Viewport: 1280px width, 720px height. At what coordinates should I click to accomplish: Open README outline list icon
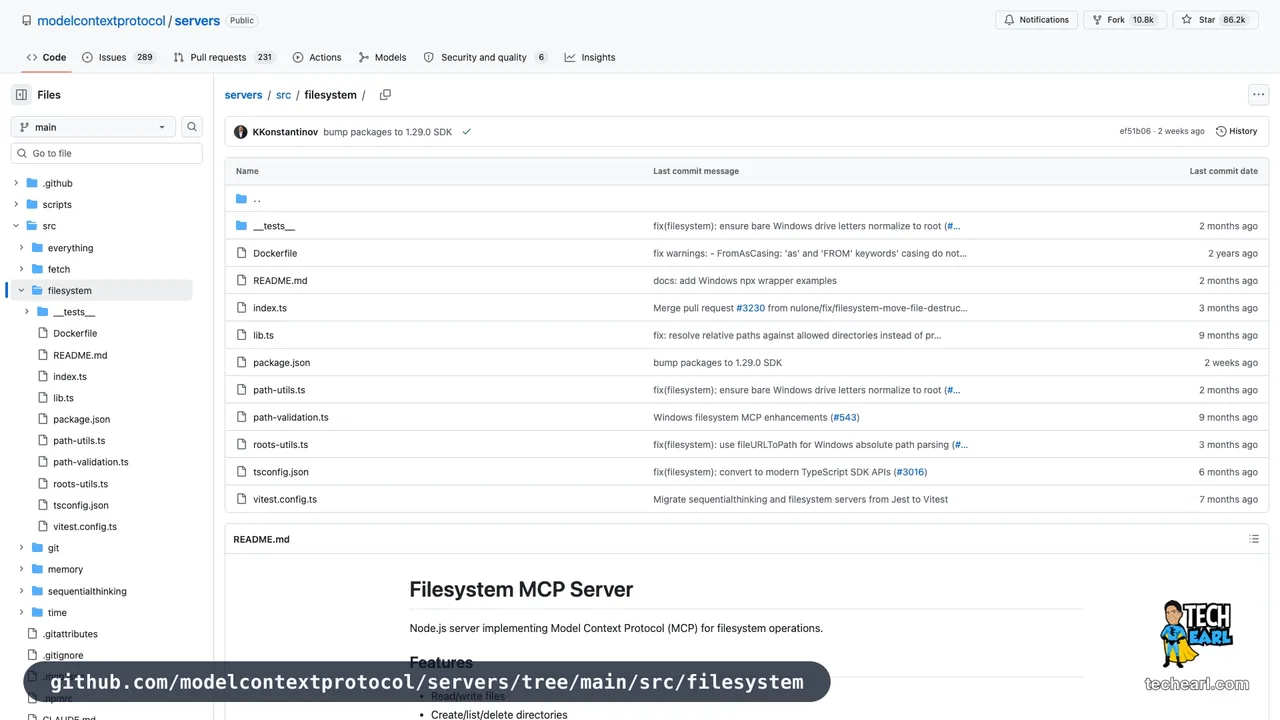pos(1254,539)
